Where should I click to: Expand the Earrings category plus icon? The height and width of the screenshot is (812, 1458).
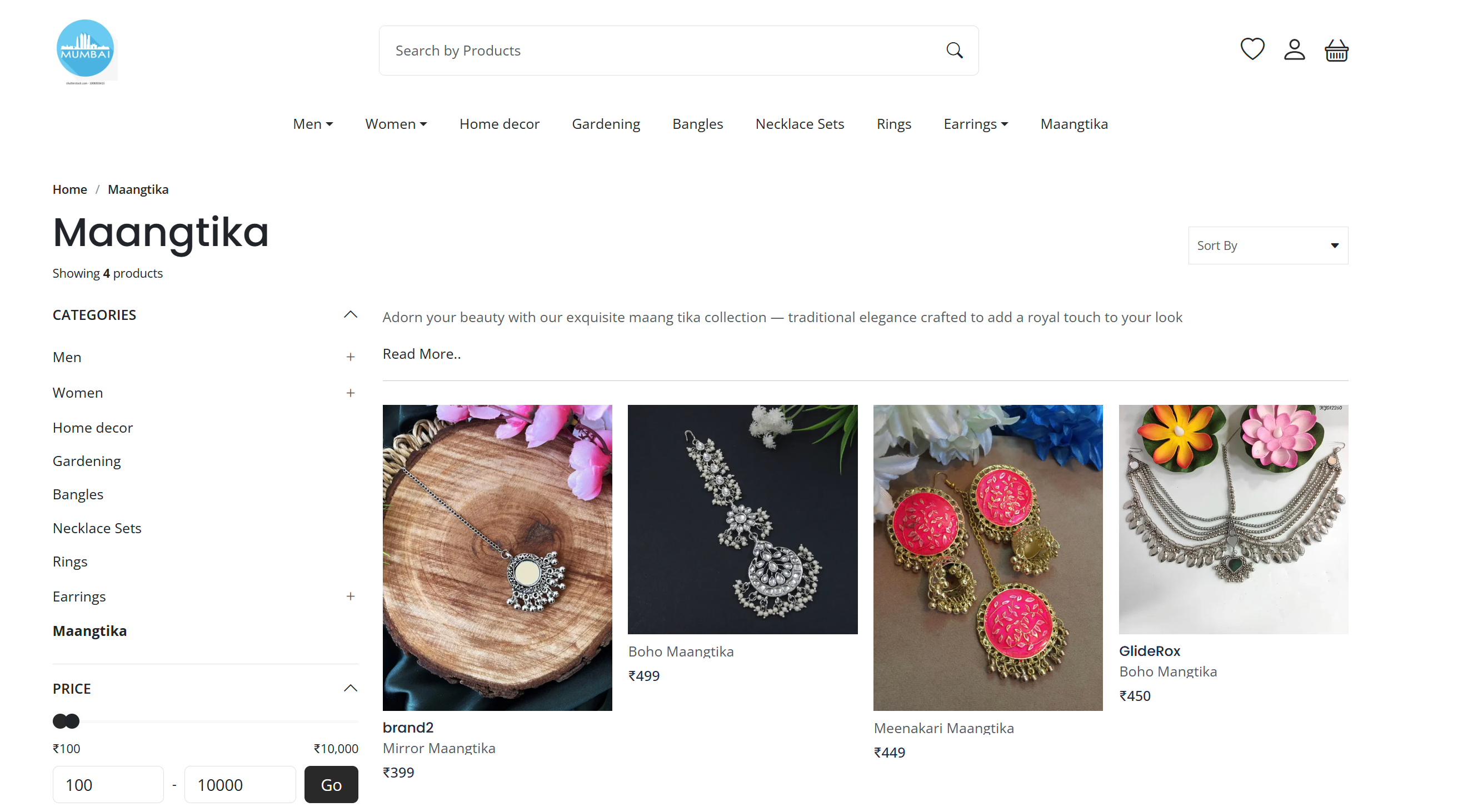[x=351, y=597]
